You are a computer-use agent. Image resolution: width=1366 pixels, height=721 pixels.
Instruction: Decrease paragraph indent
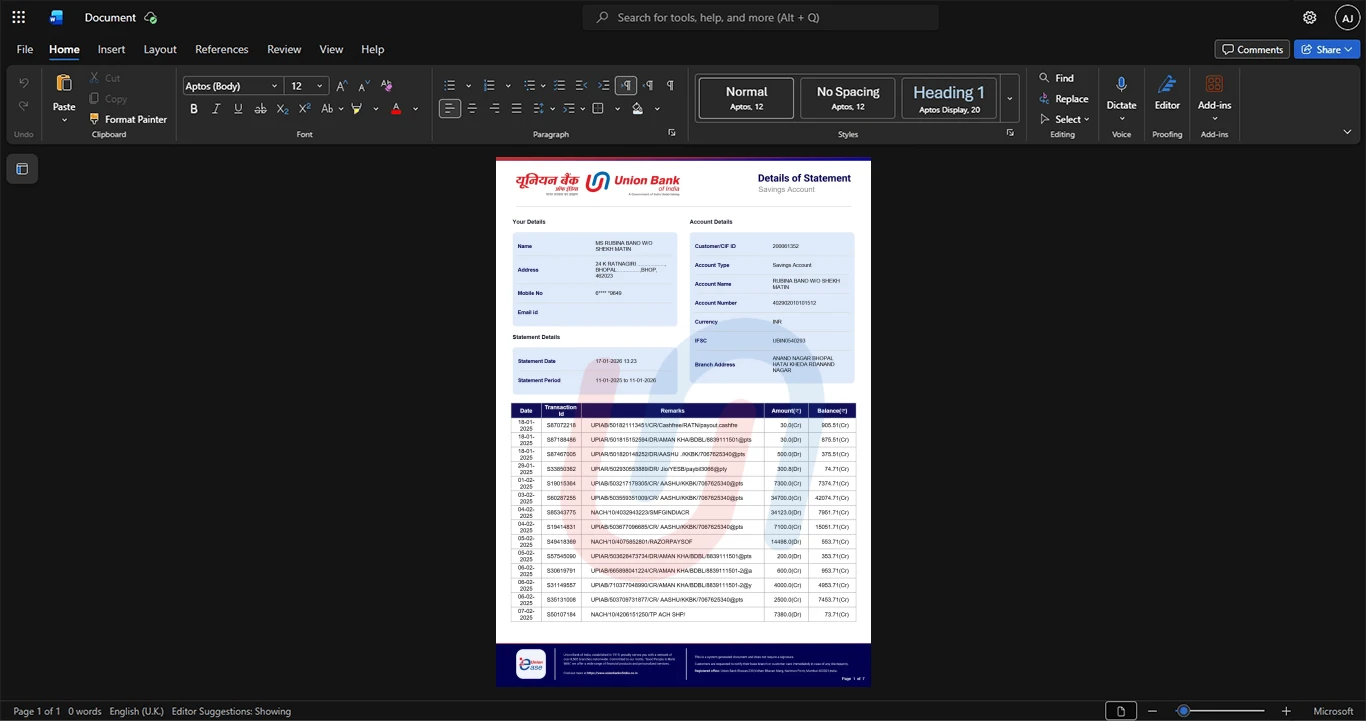coord(581,86)
